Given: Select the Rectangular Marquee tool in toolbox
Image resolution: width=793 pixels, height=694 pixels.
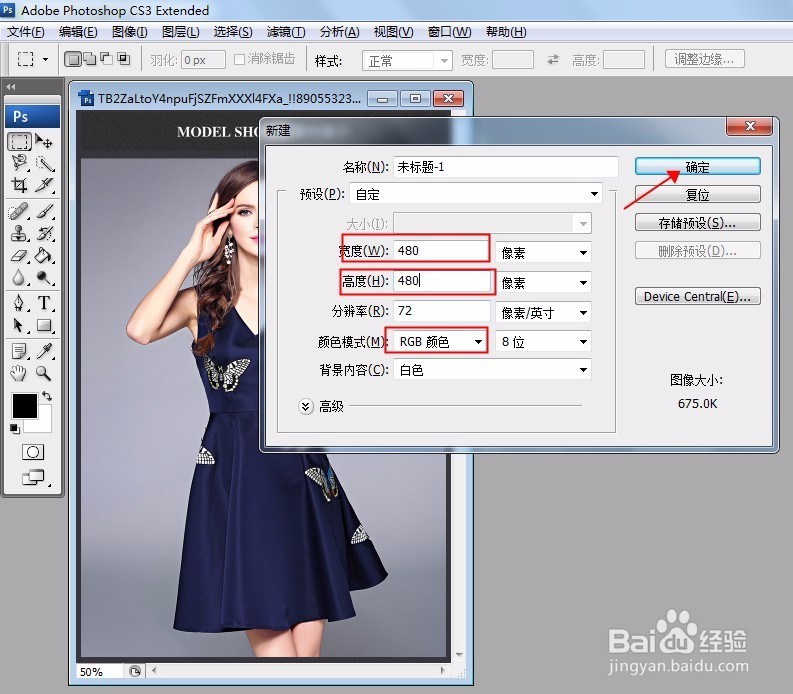Looking at the screenshot, I should pyautogui.click(x=19, y=142).
